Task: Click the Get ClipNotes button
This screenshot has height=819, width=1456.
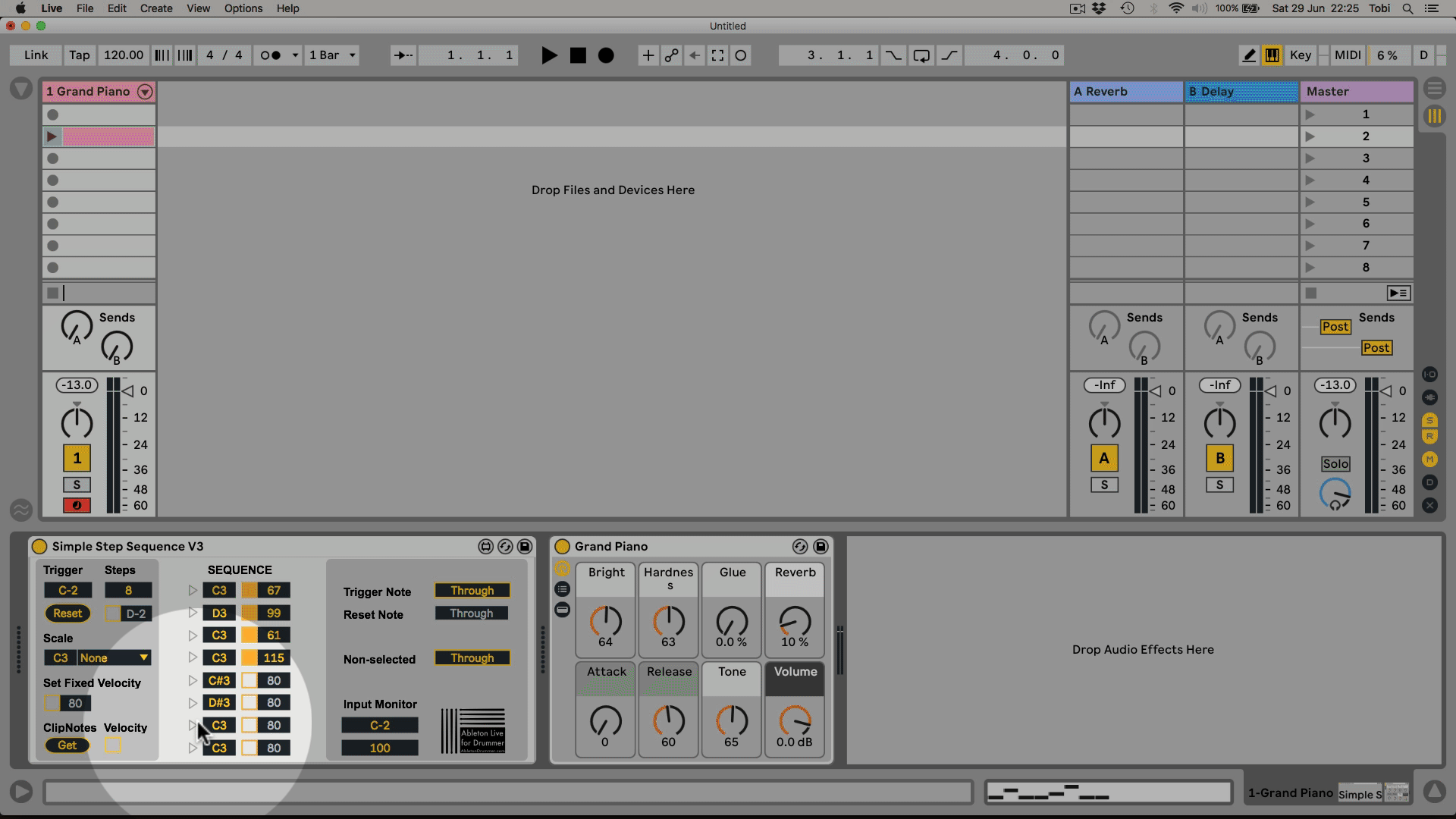Action: coord(67,745)
